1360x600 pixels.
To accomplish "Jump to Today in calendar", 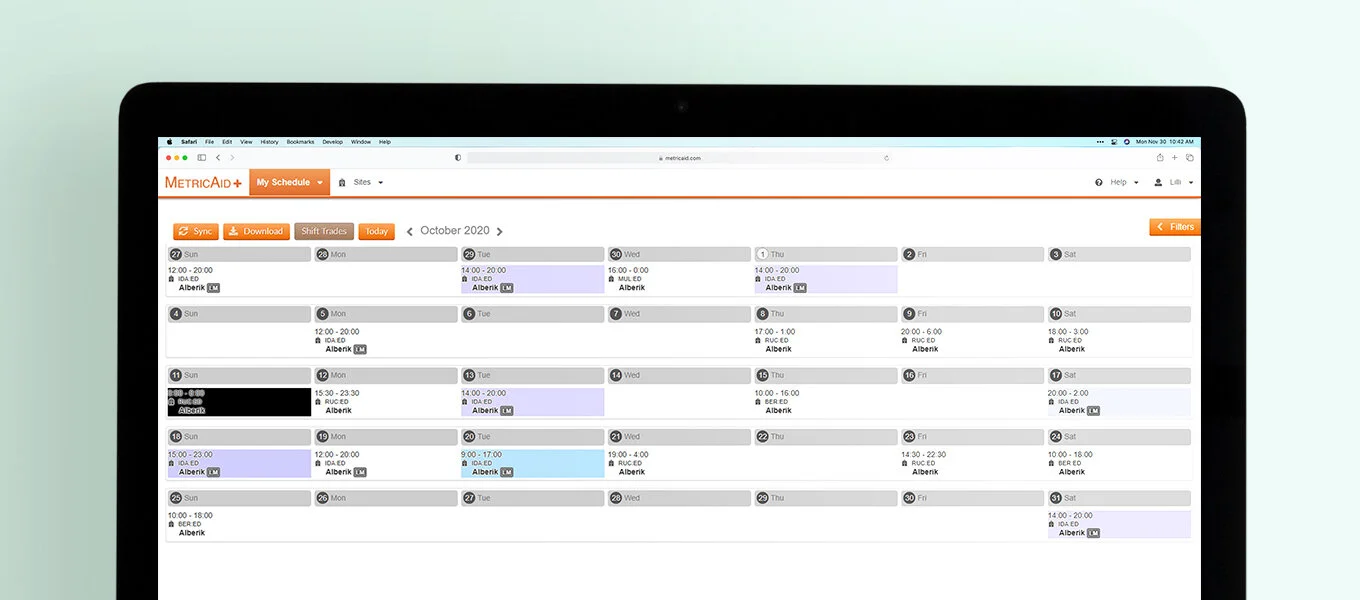I will click(376, 231).
